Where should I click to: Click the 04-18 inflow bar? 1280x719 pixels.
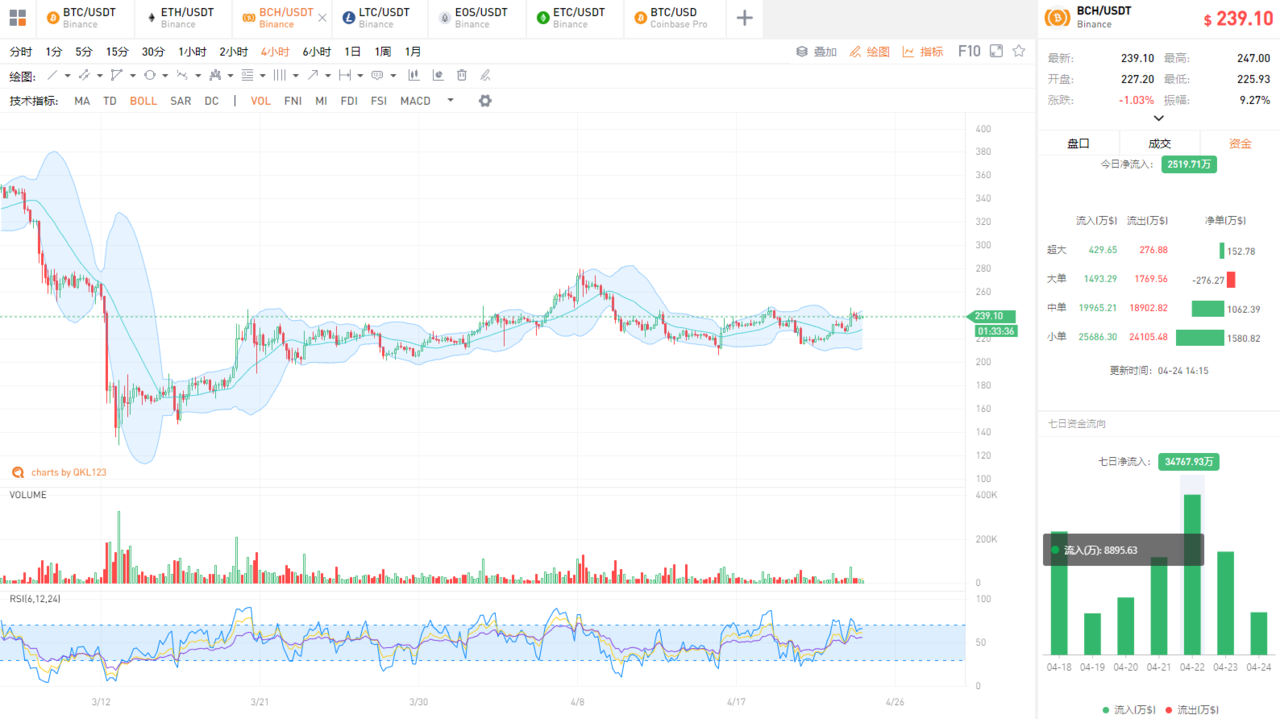[1059, 593]
